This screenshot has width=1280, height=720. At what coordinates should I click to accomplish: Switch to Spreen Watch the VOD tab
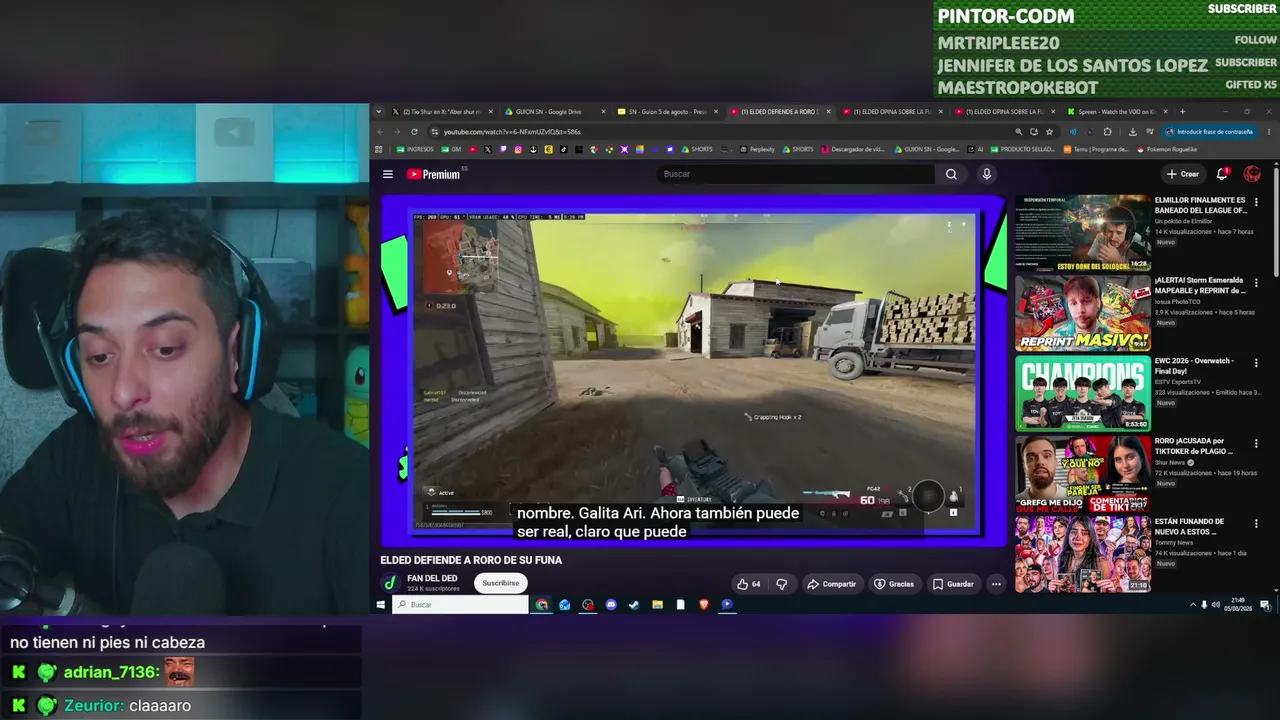pyautogui.click(x=1117, y=112)
